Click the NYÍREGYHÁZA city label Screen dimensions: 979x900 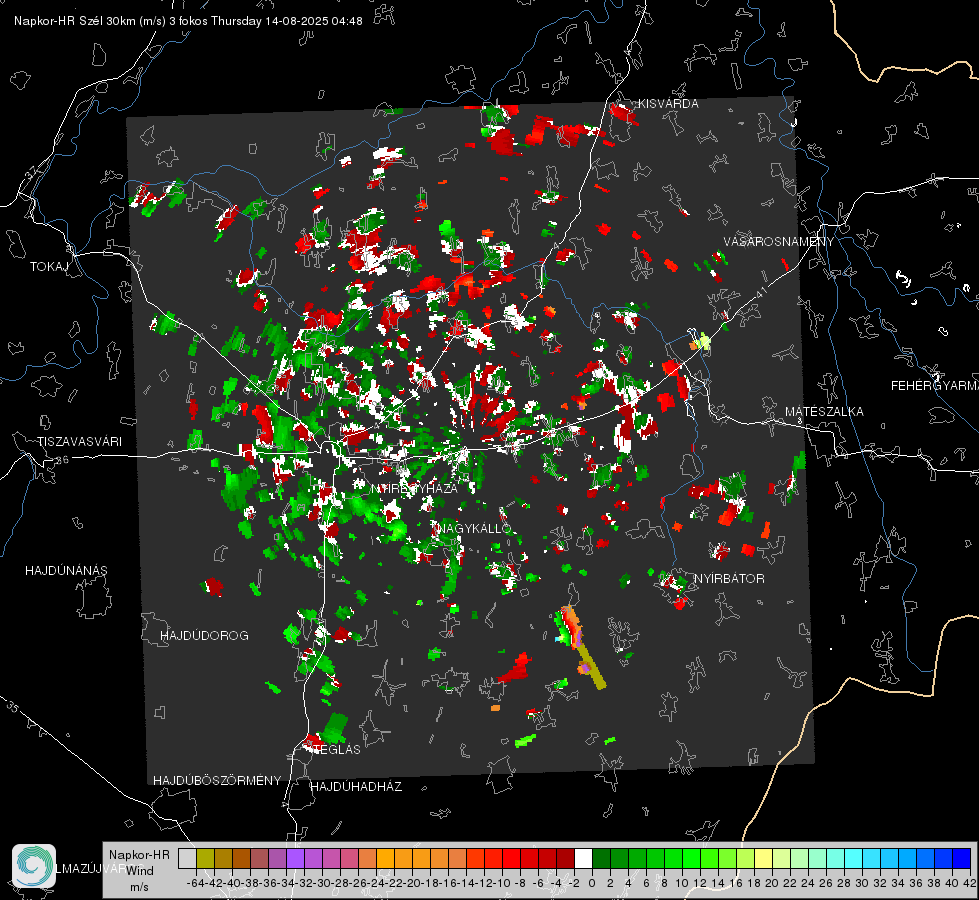414,488
